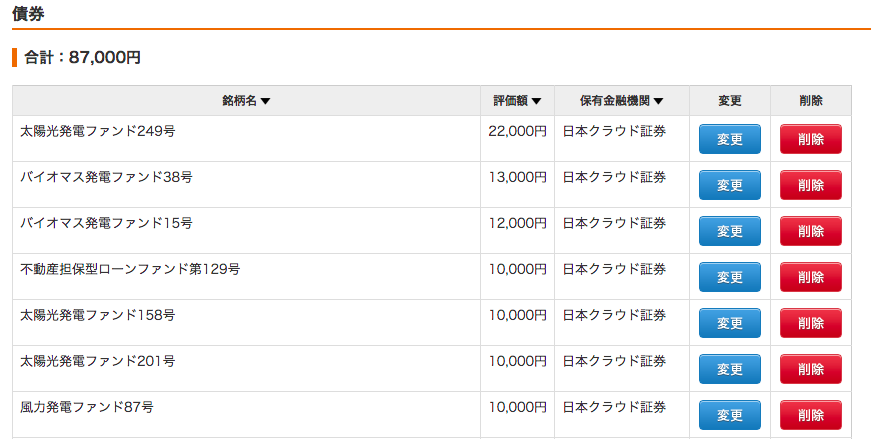Select the 太陽光発電ファンド249号 name cell

[x=246, y=139]
